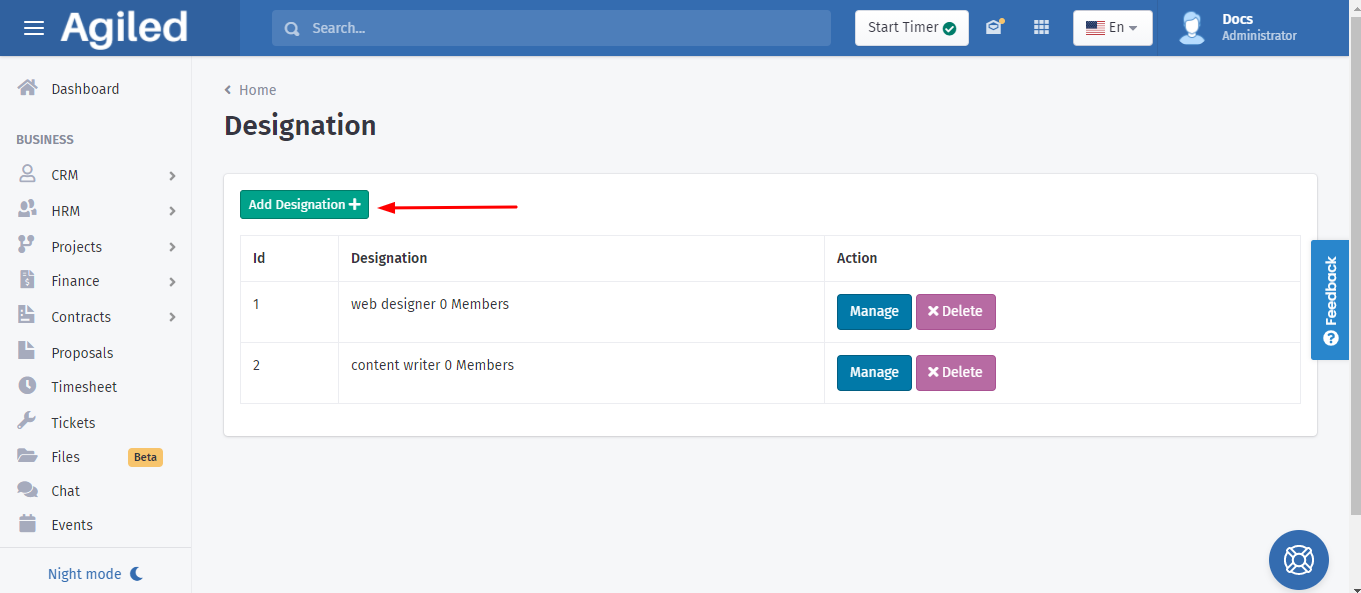Viewport: 1361px width, 593px height.
Task: Open the apps grid icon
Action: [1041, 28]
